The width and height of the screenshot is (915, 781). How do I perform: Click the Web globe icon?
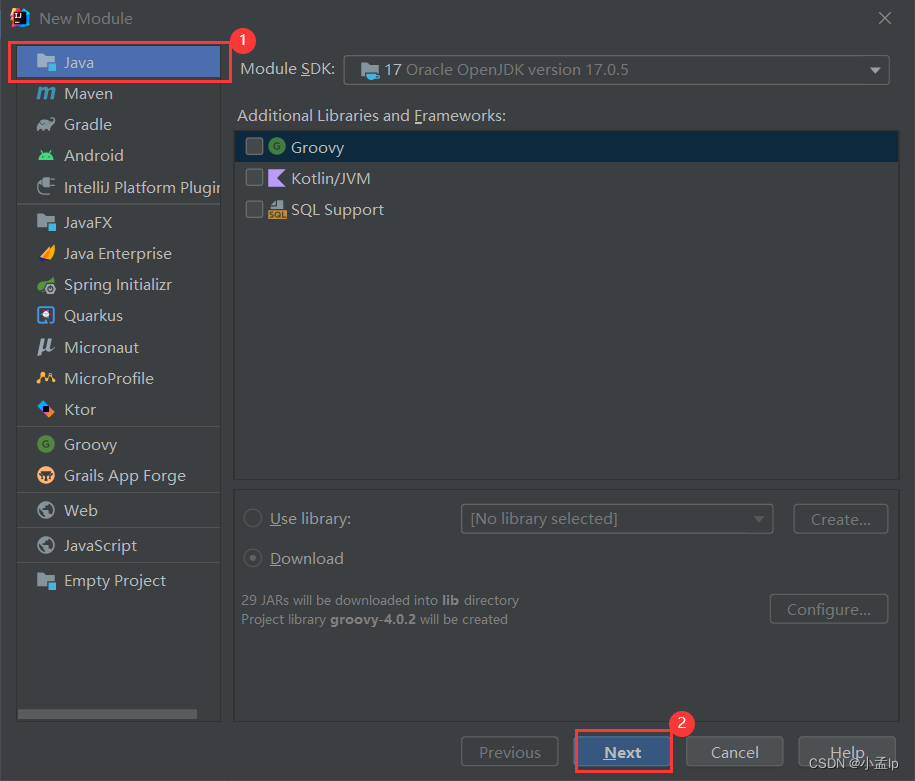point(46,510)
